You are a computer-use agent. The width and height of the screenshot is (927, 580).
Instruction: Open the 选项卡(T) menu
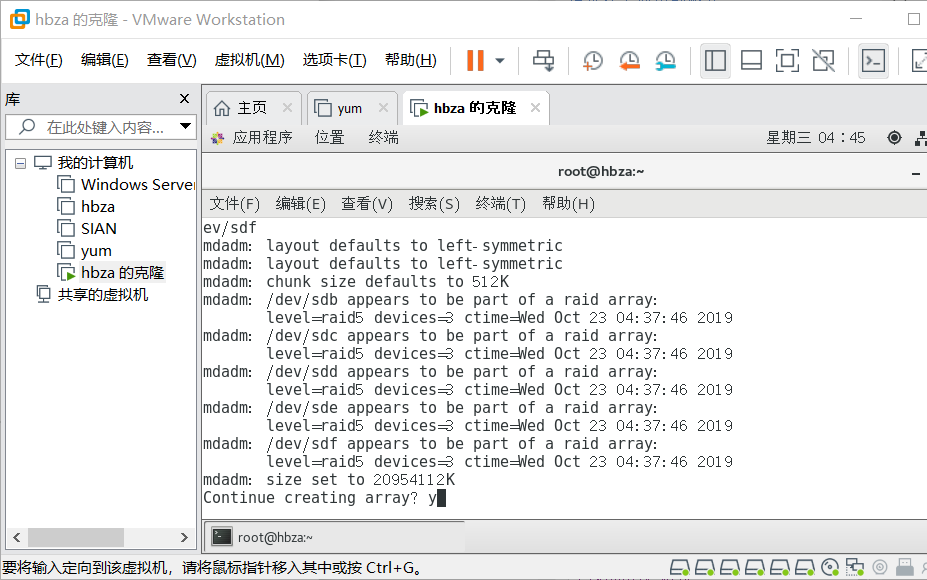click(x=335, y=60)
